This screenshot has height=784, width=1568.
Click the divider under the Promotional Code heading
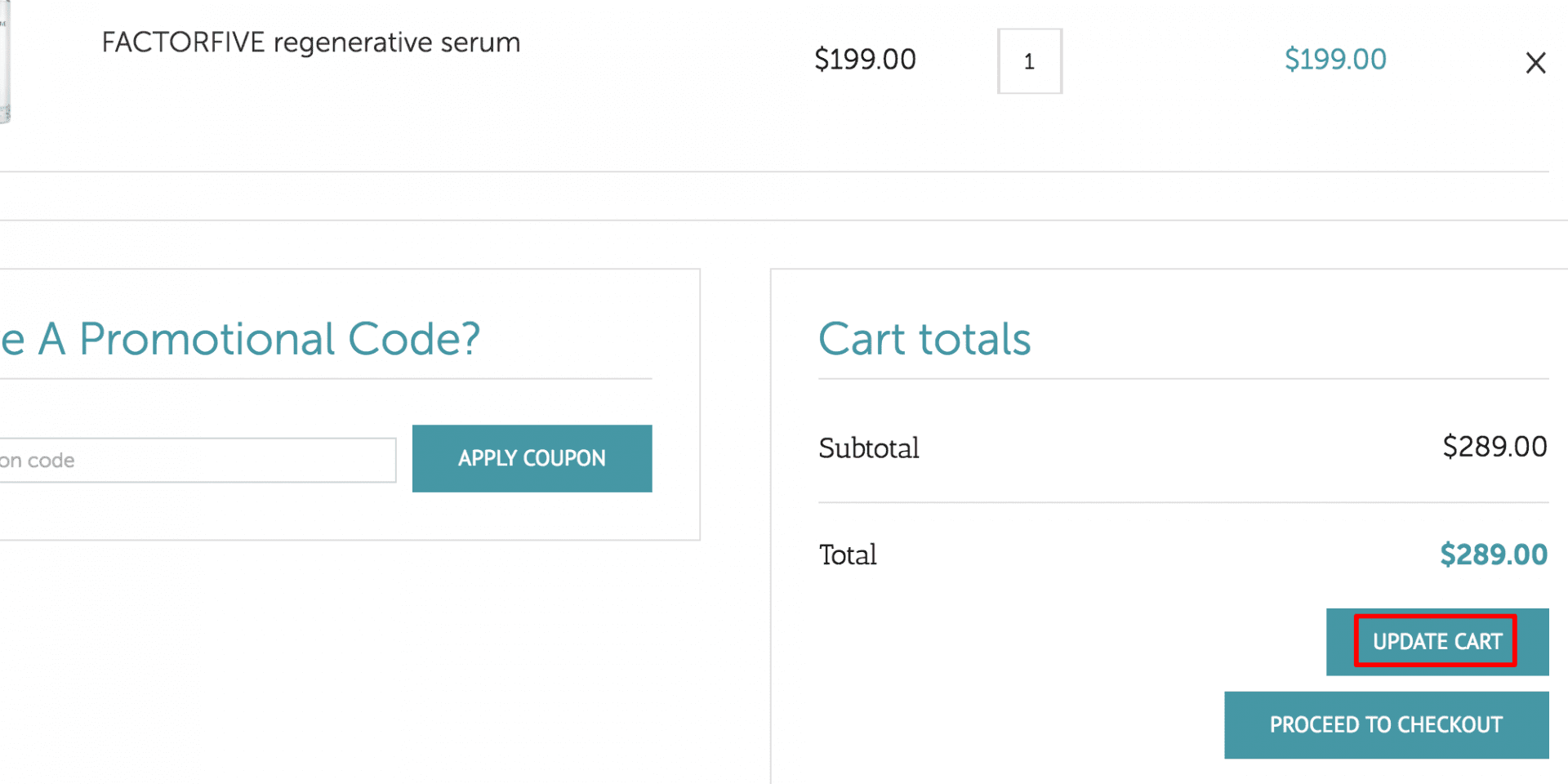(326, 378)
